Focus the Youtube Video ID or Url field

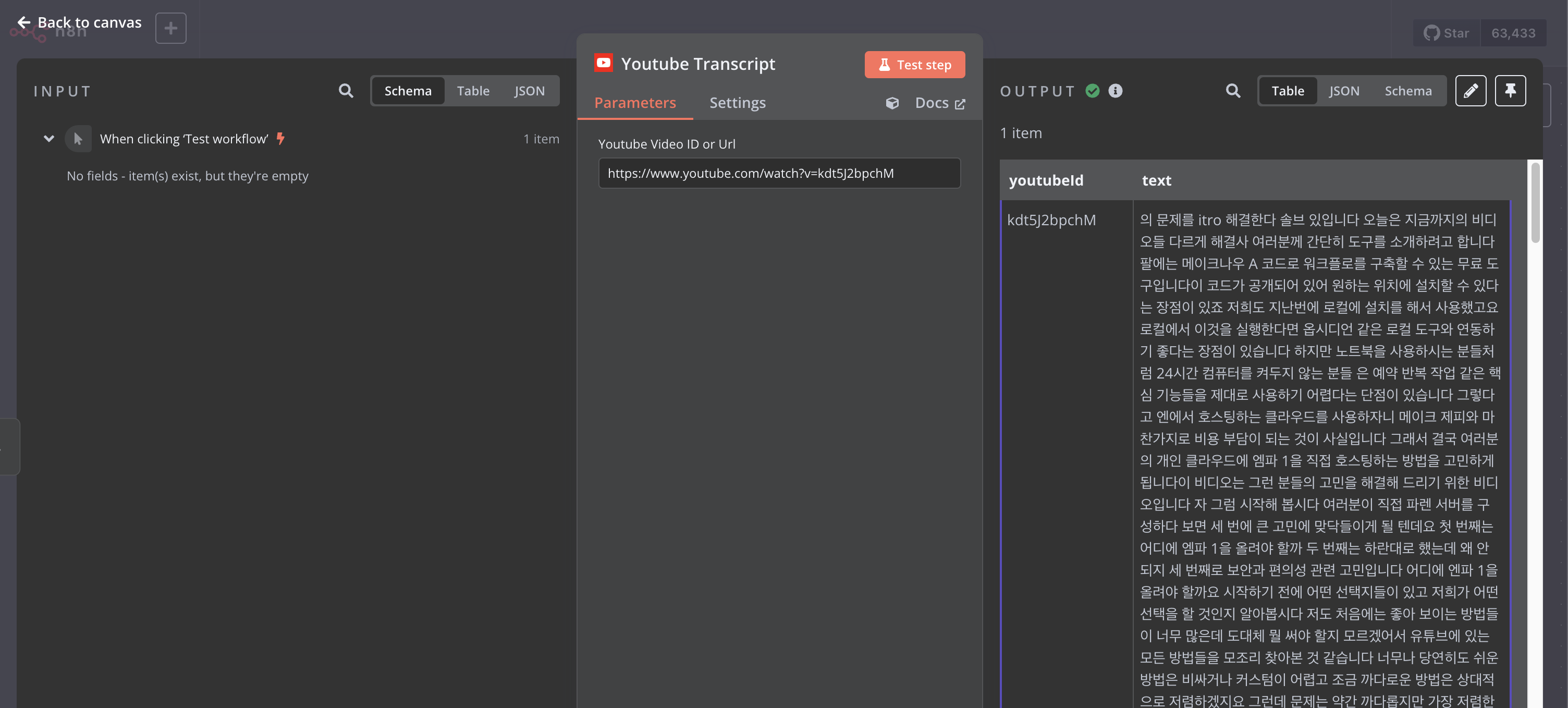pos(779,174)
